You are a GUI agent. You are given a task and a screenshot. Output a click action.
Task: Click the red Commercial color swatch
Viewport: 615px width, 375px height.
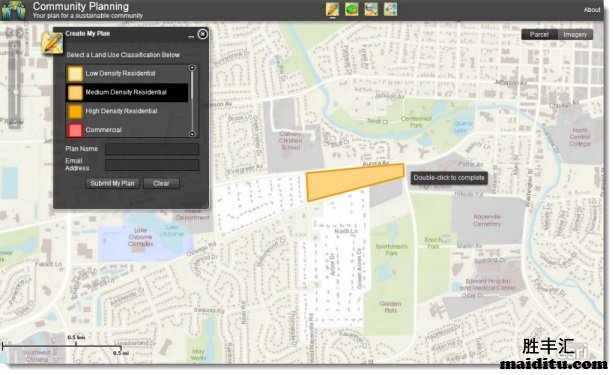click(75, 130)
